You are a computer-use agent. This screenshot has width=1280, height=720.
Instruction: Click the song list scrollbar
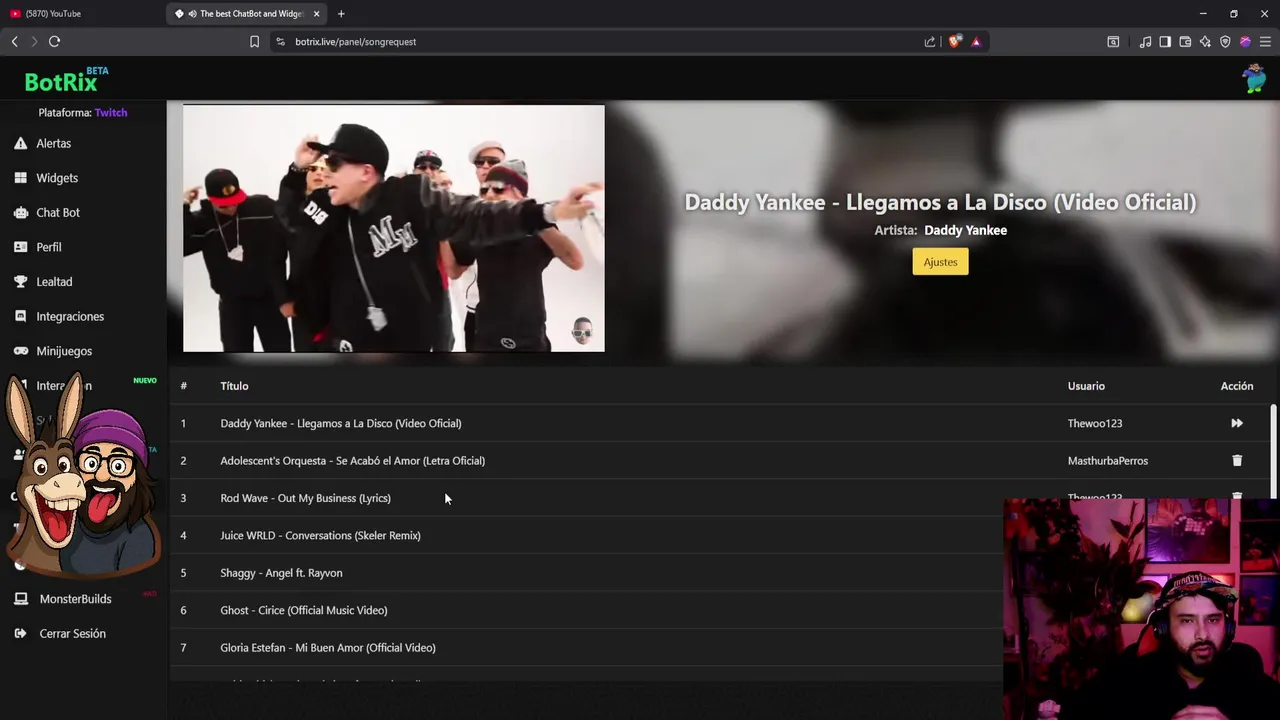[x=1273, y=450]
